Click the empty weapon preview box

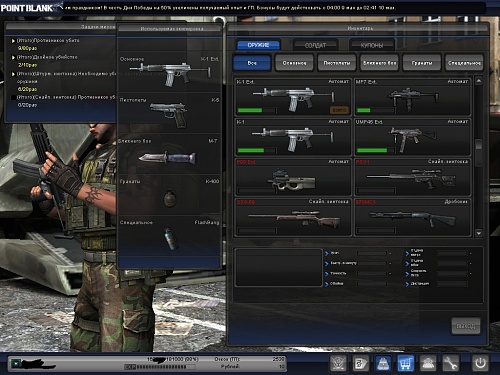[279, 267]
